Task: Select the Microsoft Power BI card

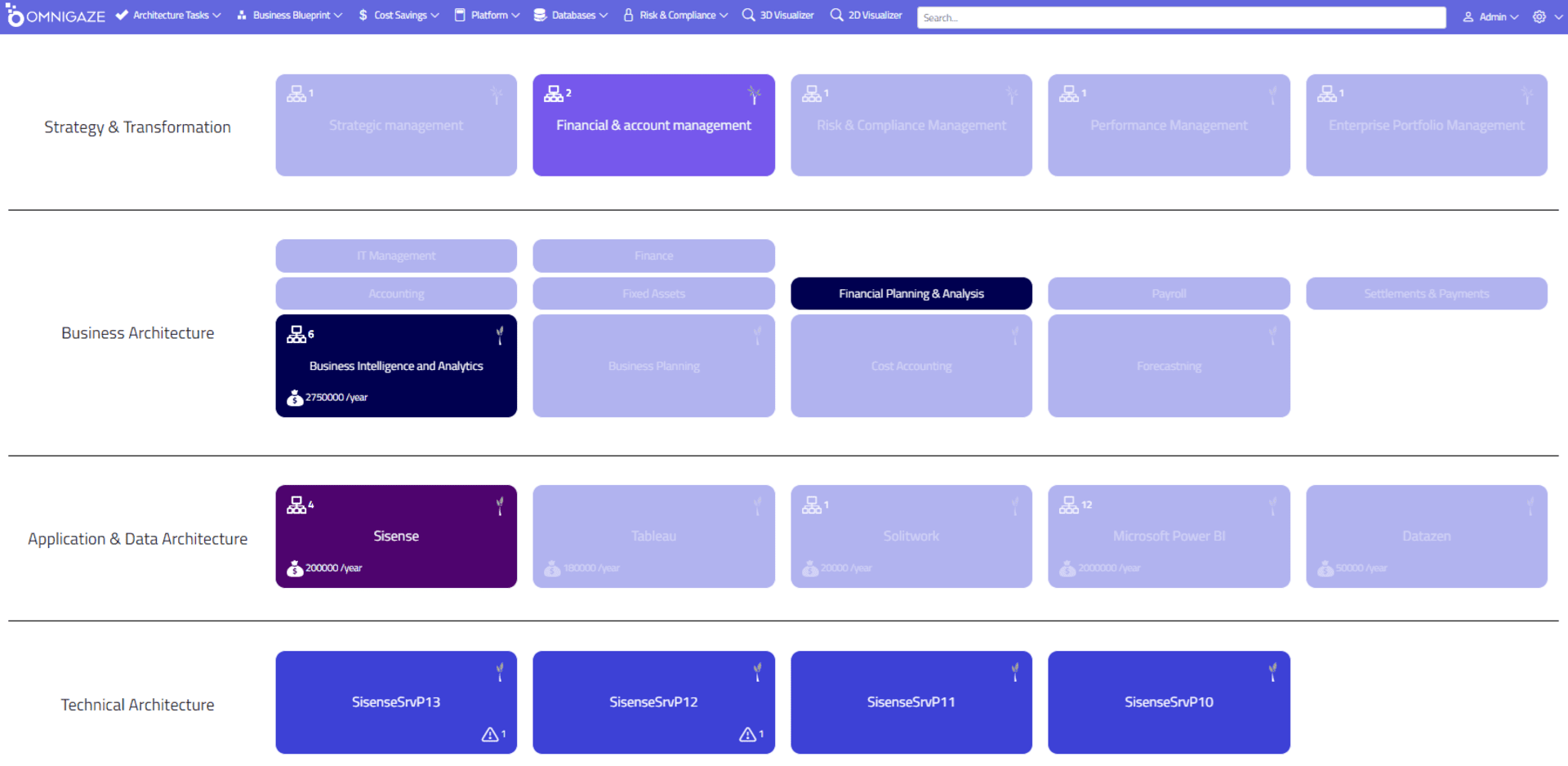Action: coord(1169,537)
